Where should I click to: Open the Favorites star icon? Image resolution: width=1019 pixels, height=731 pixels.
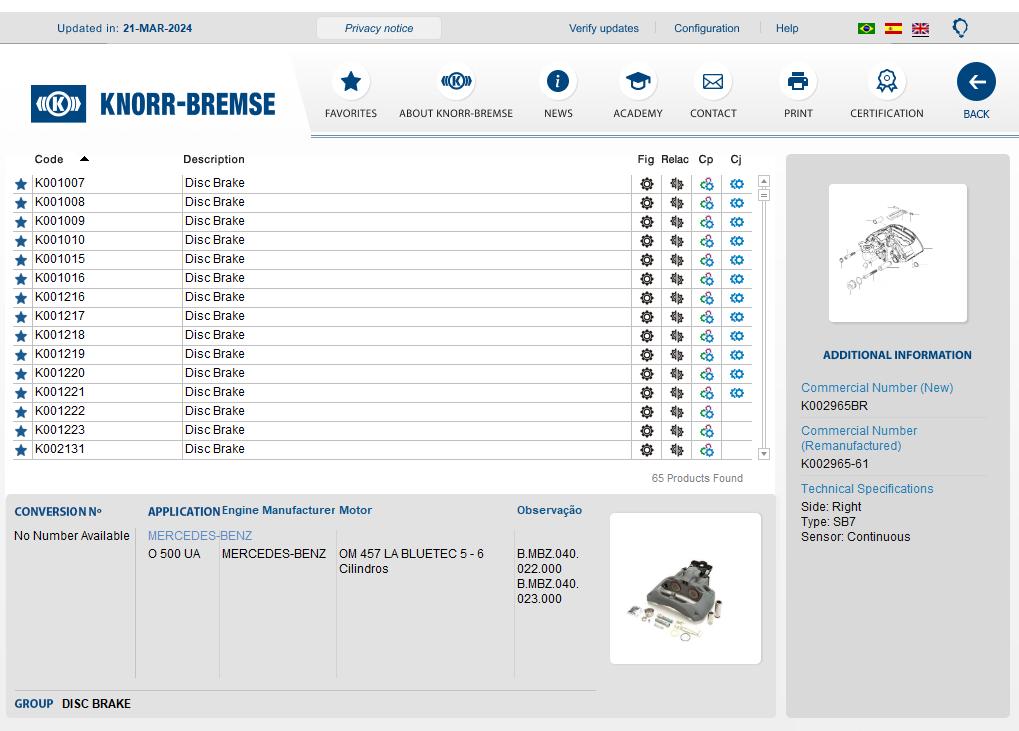point(350,82)
